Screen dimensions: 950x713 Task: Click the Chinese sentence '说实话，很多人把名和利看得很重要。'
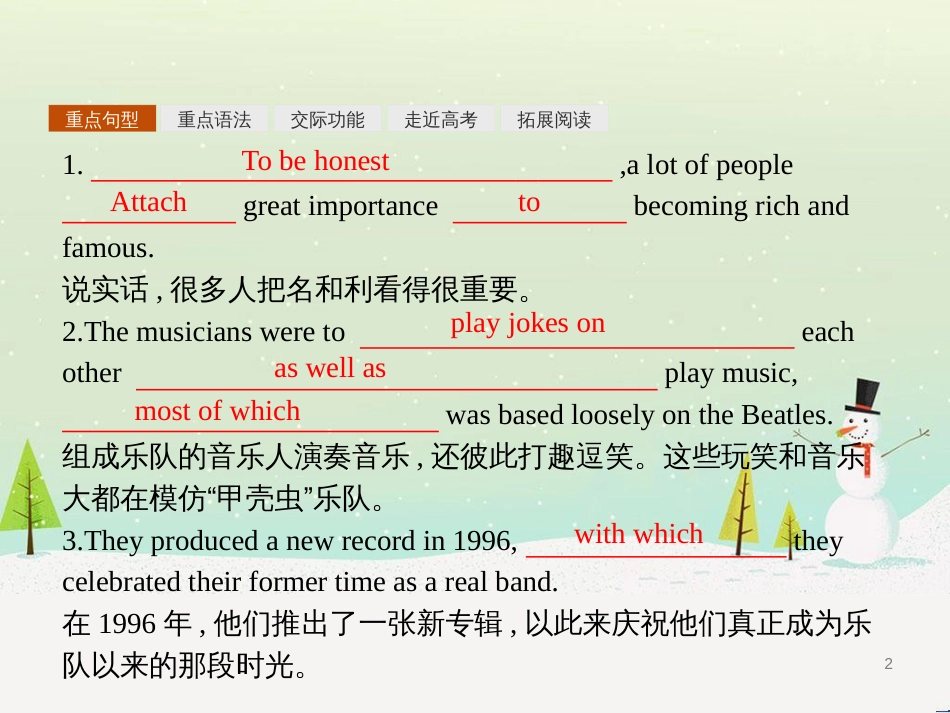tap(297, 289)
